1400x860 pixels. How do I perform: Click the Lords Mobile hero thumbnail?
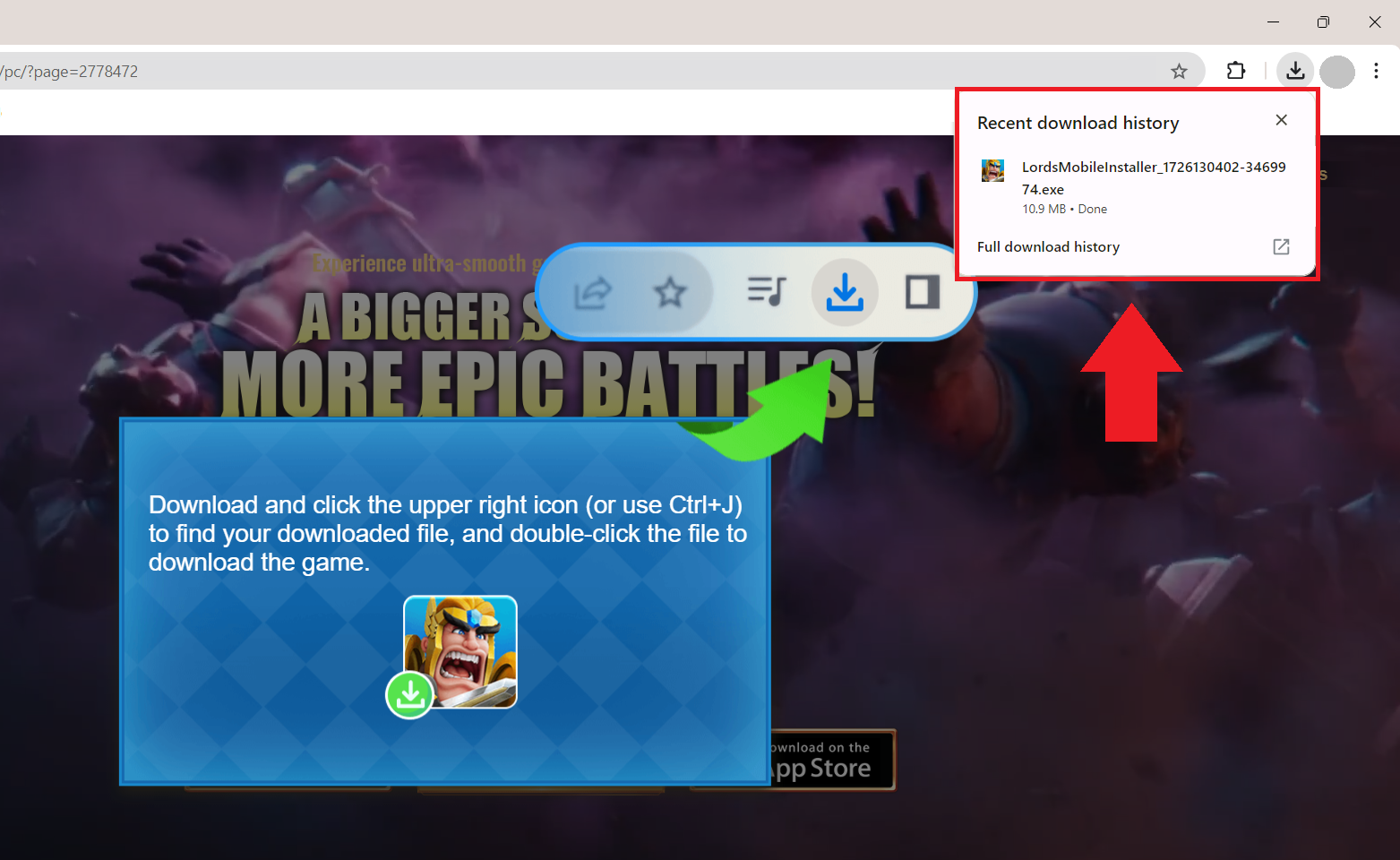coord(460,651)
